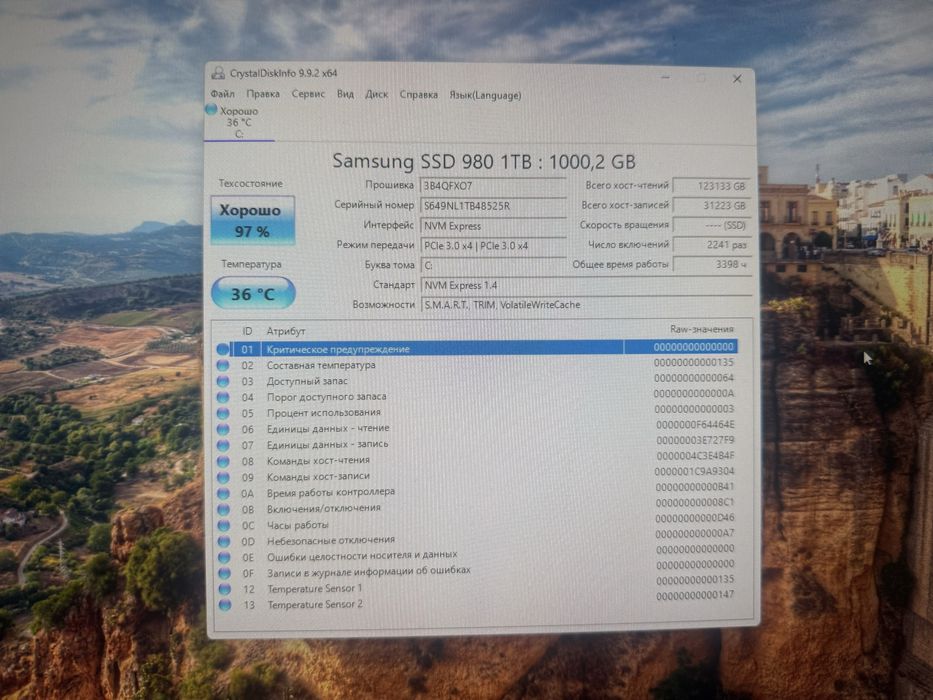Click the host writes value 31223 GB

tap(712, 205)
